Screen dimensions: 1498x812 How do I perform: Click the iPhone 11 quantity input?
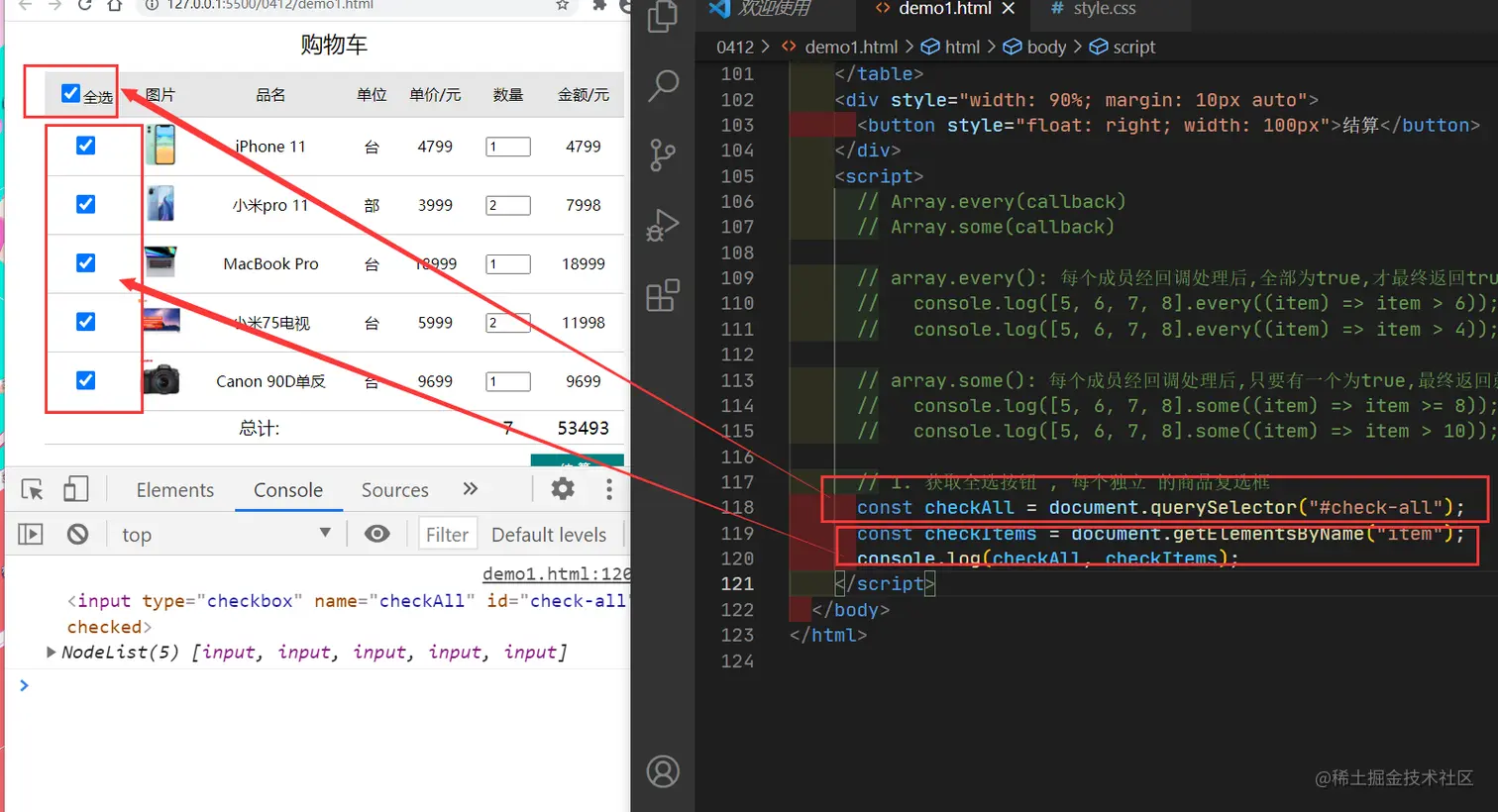(508, 147)
